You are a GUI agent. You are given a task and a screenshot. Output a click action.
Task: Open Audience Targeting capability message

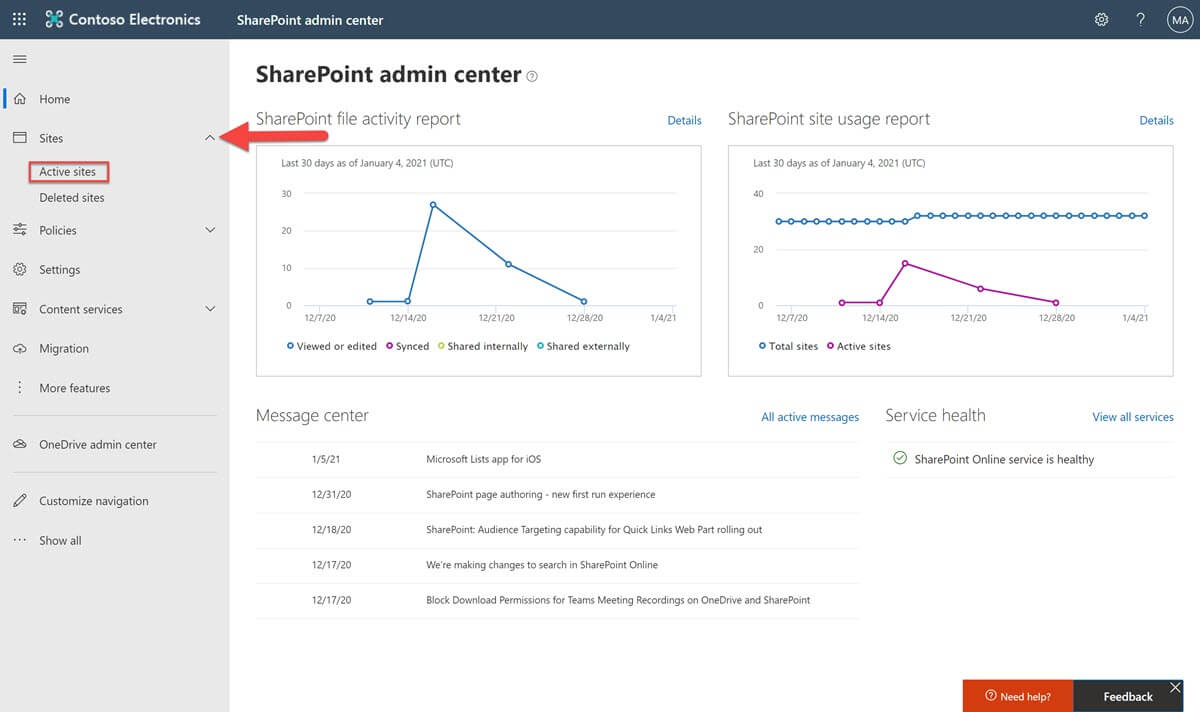pyautogui.click(x=594, y=530)
